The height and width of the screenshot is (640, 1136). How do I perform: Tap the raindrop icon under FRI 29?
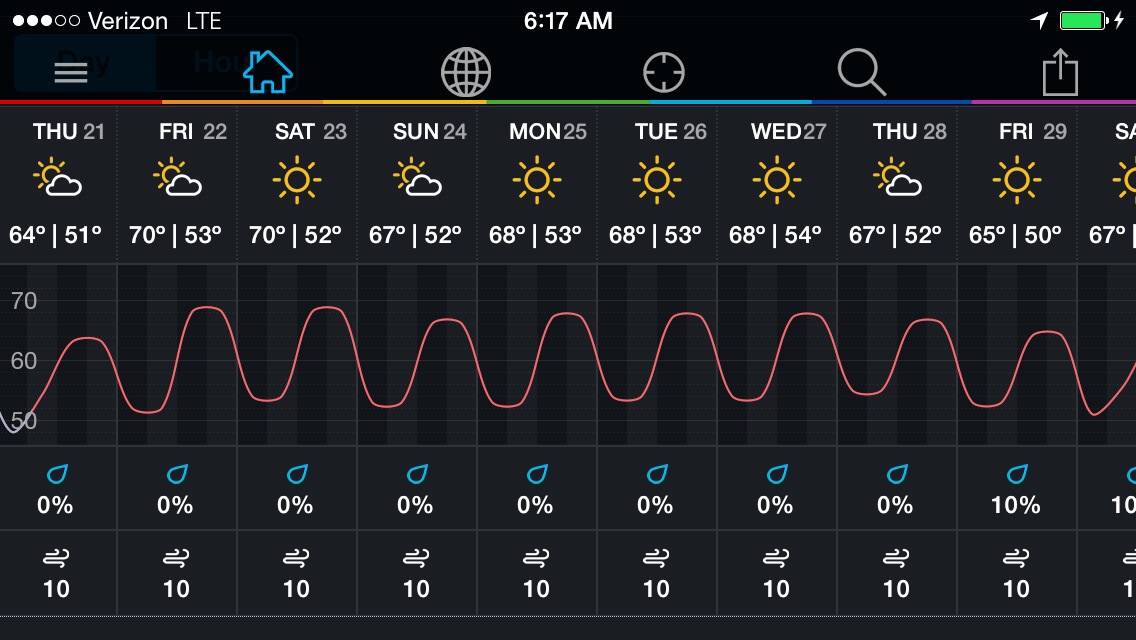point(1016,474)
